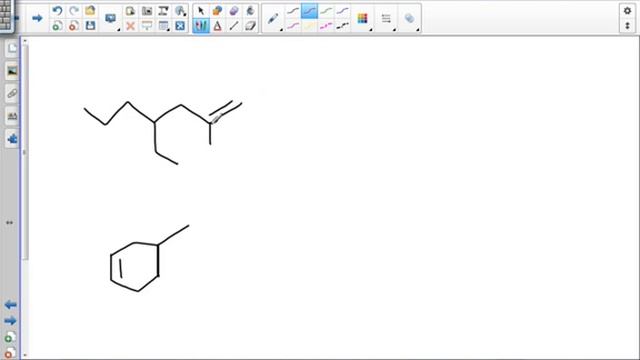Image resolution: width=640 pixels, height=360 pixels.
Task: Open the Gallery tab
Action: pyautogui.click(x=12, y=71)
